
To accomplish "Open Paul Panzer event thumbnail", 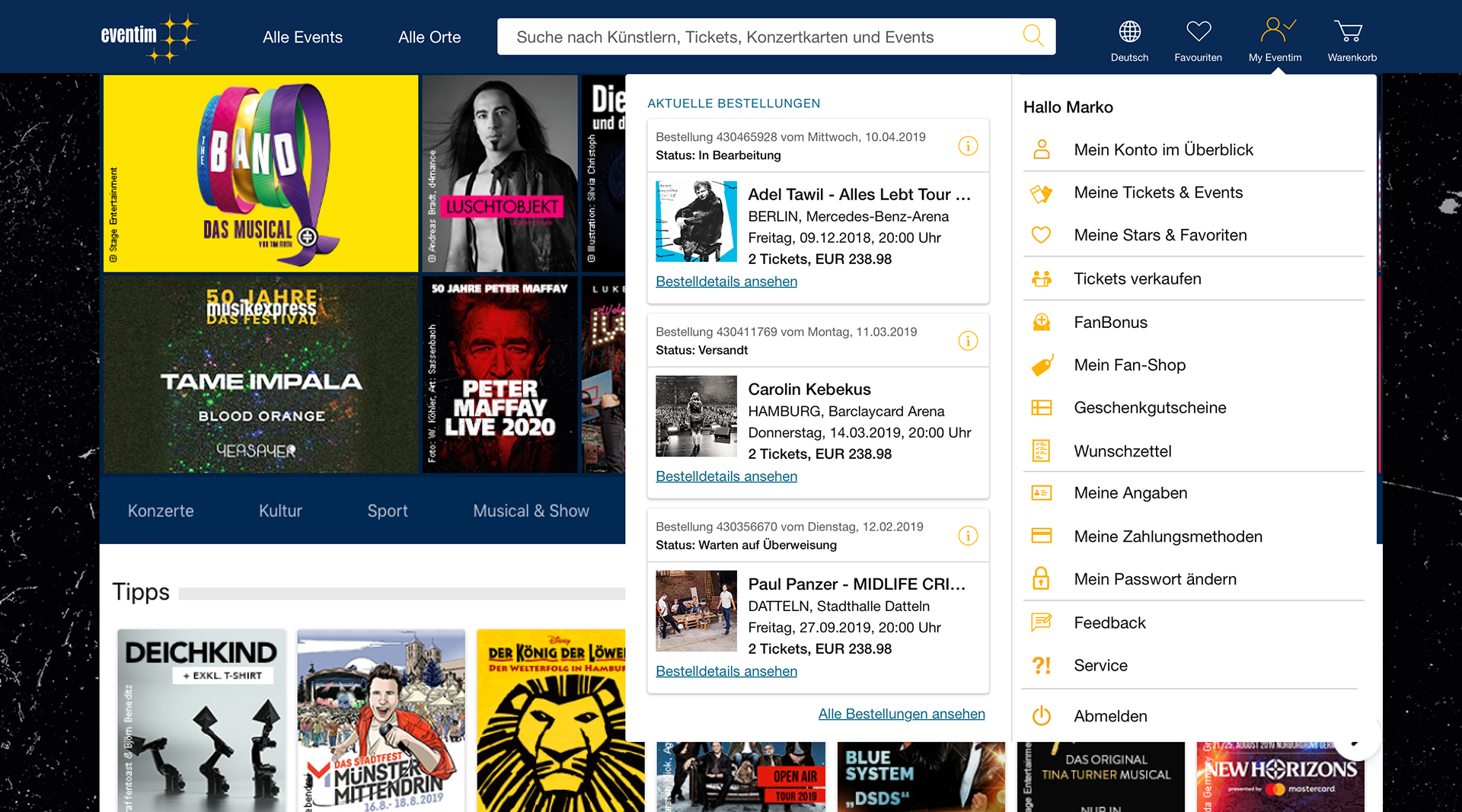I will click(696, 611).
